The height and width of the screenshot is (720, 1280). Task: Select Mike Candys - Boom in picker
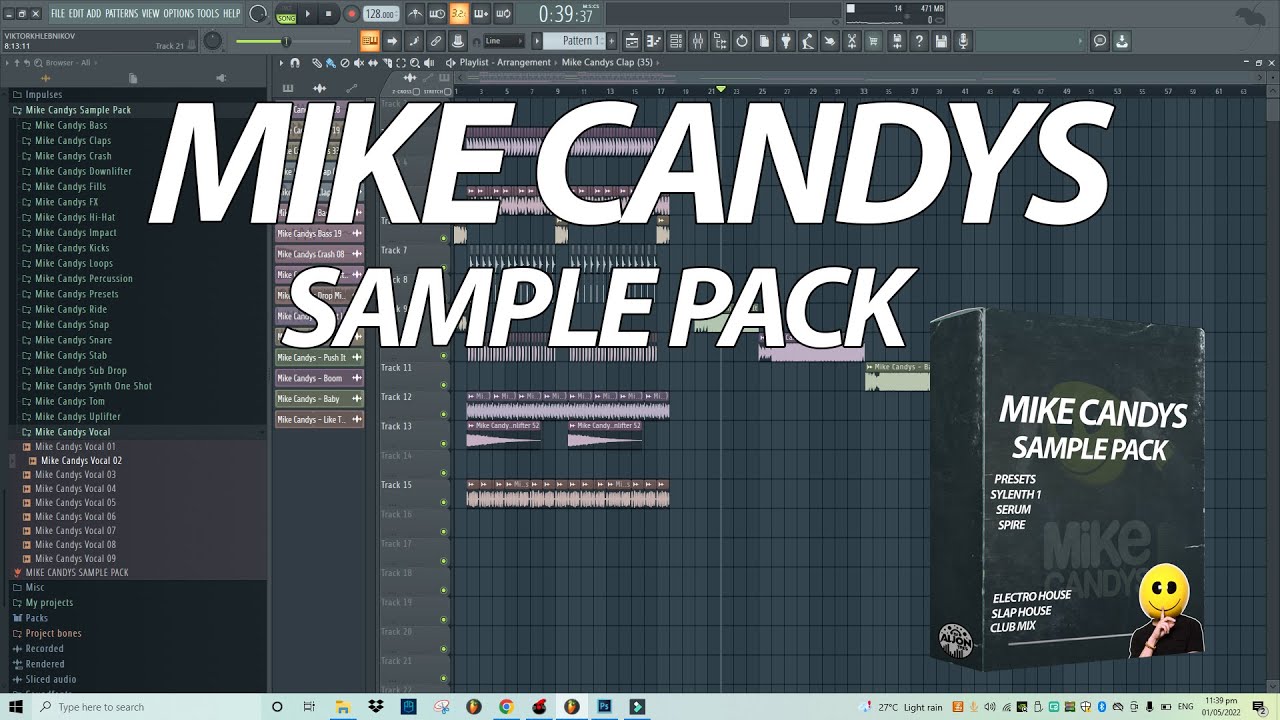coord(319,378)
